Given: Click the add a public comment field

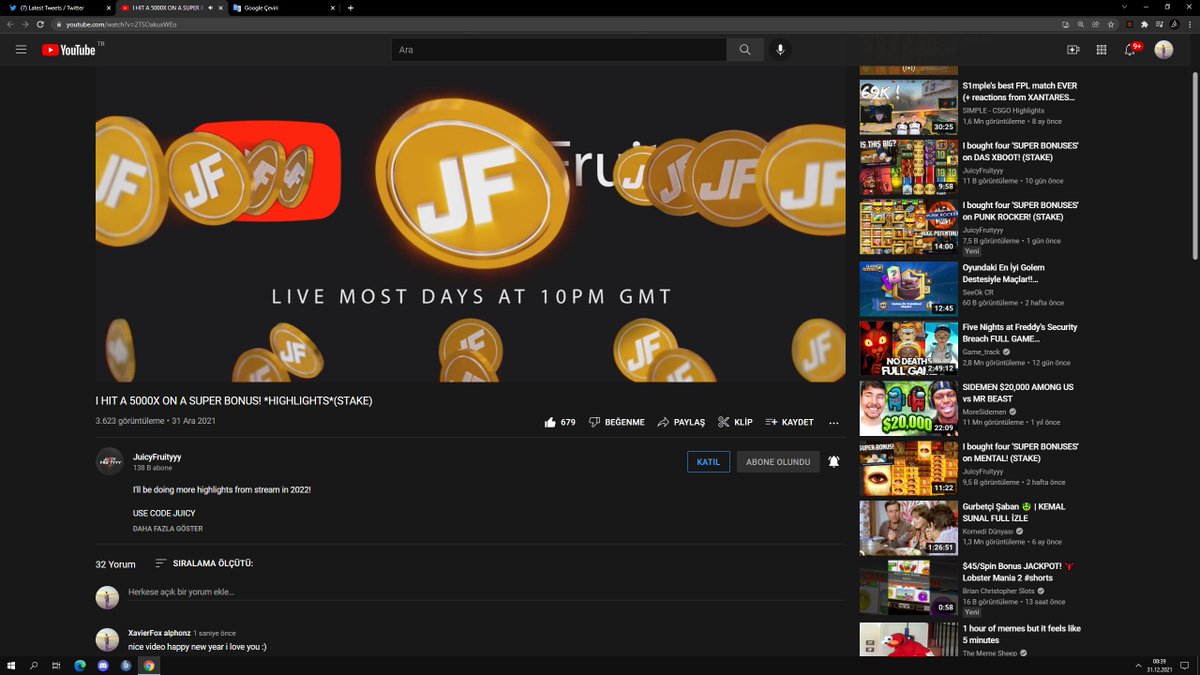Looking at the screenshot, I should pyautogui.click(x=486, y=592).
